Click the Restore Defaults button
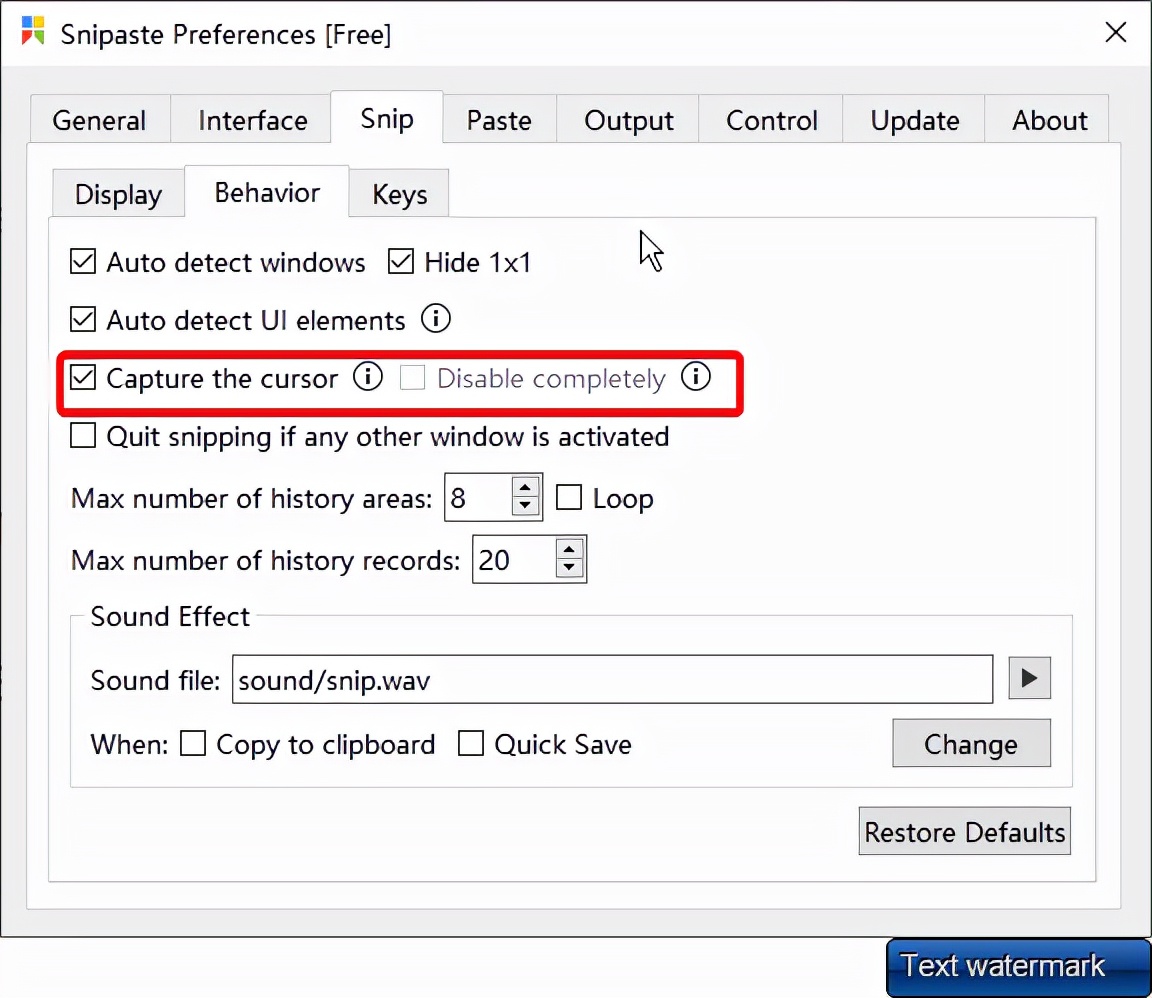Screen dimensions: 1152x998 click(x=964, y=832)
